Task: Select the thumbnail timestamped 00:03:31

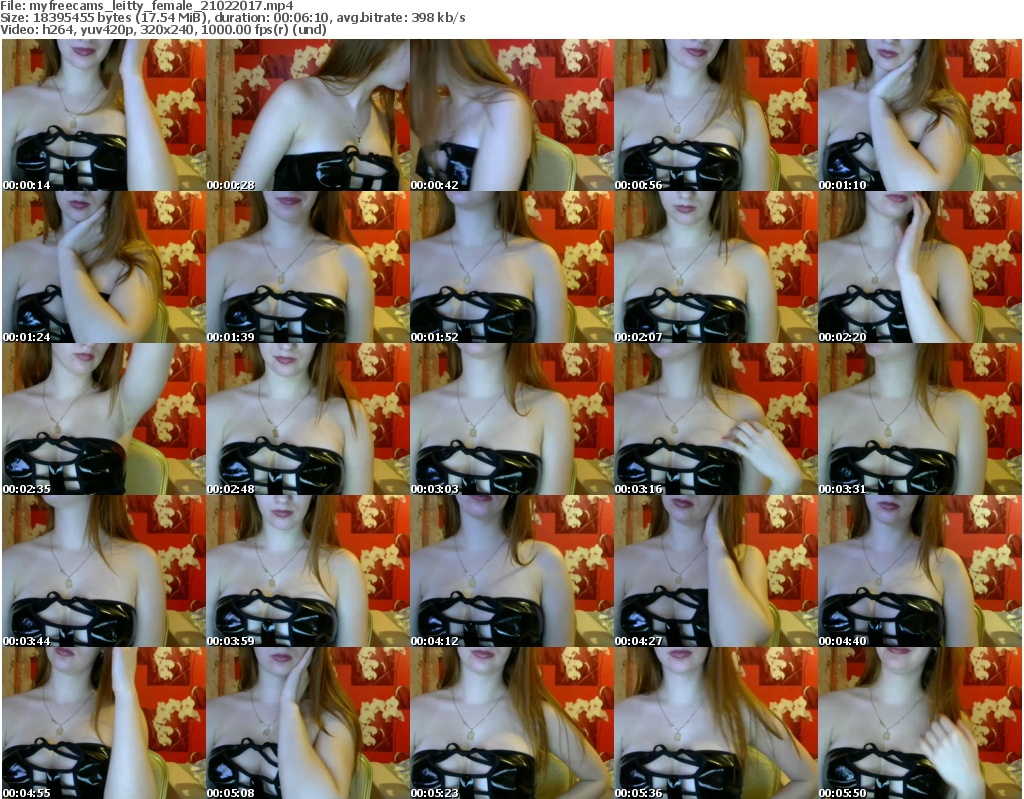Action: (x=920, y=419)
